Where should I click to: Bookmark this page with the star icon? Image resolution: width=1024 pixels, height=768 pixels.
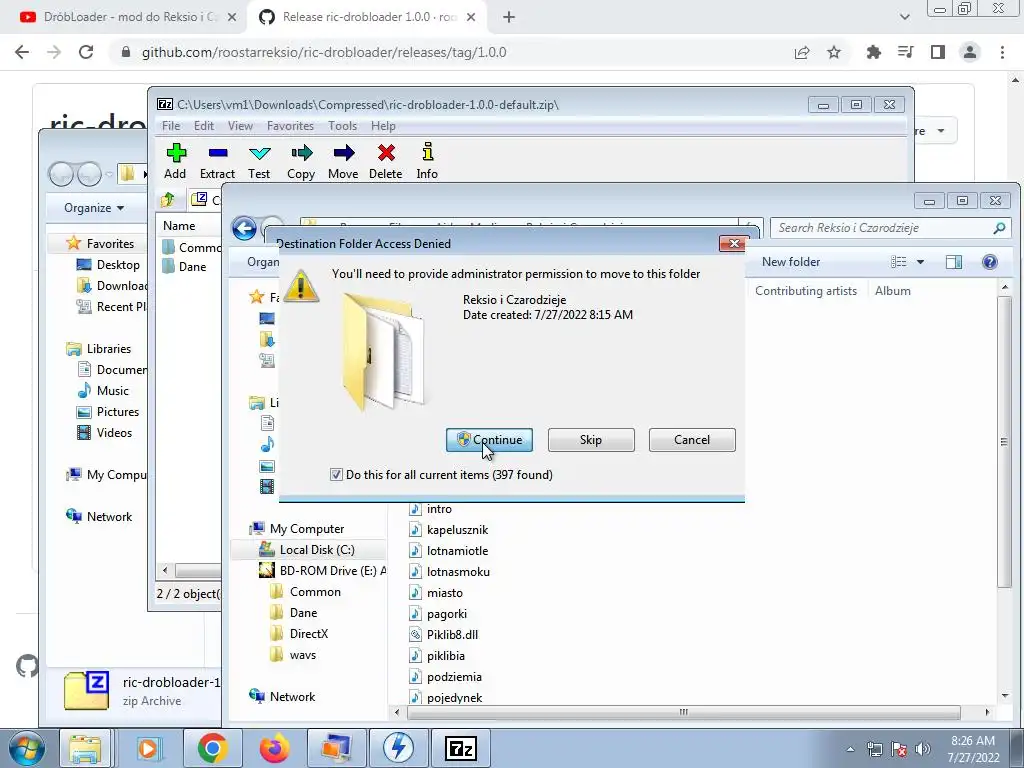click(x=834, y=52)
